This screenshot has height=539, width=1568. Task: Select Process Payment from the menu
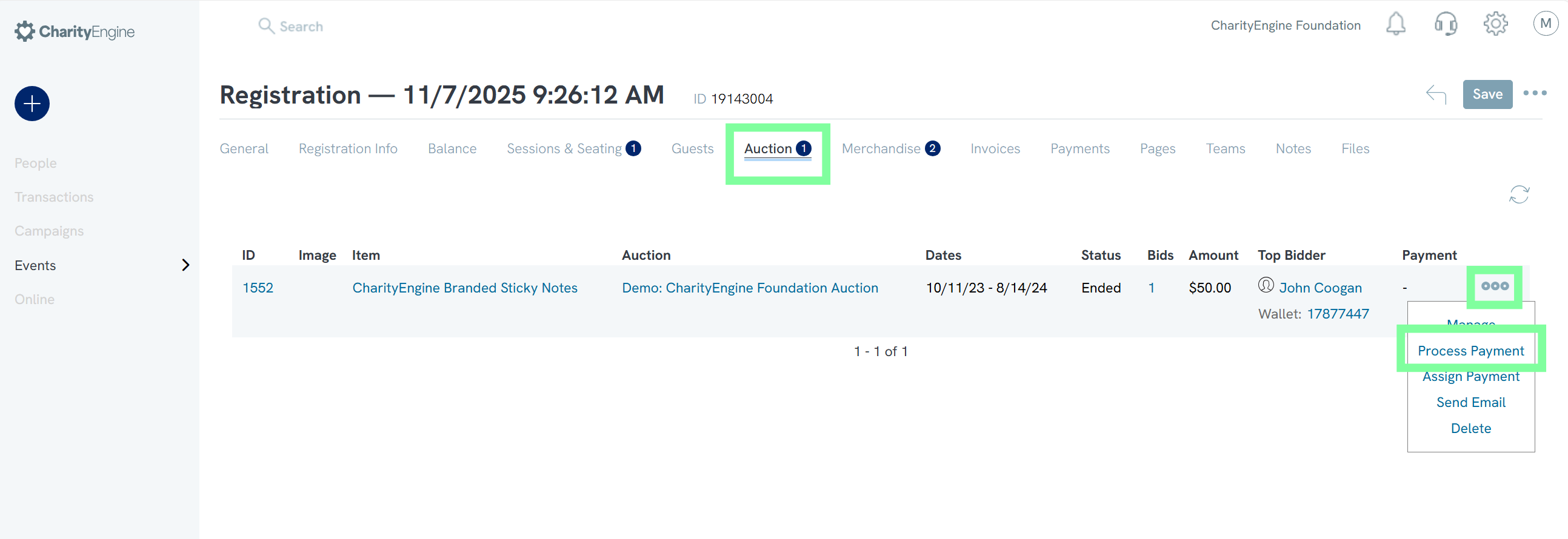coord(1470,351)
